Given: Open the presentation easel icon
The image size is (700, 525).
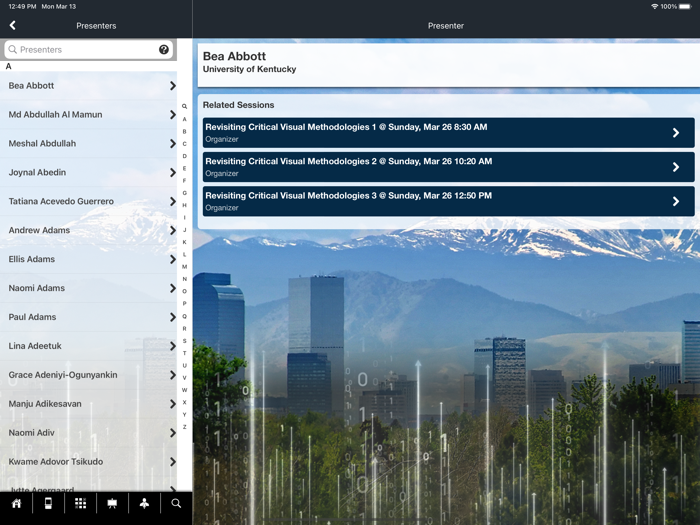Looking at the screenshot, I should coord(112,504).
